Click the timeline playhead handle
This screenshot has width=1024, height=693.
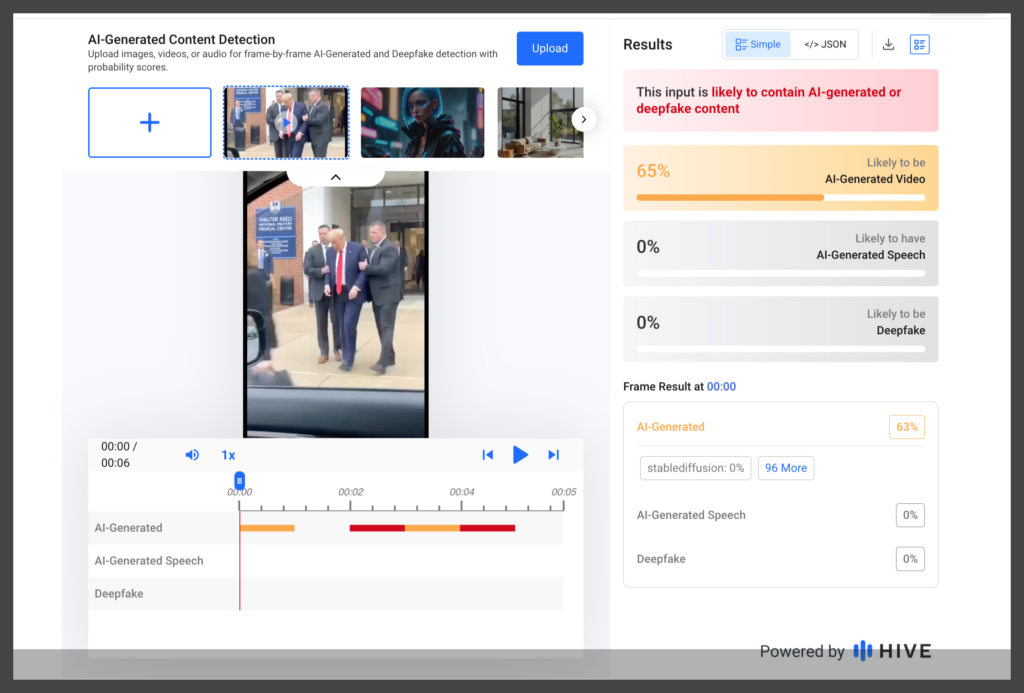[239, 480]
